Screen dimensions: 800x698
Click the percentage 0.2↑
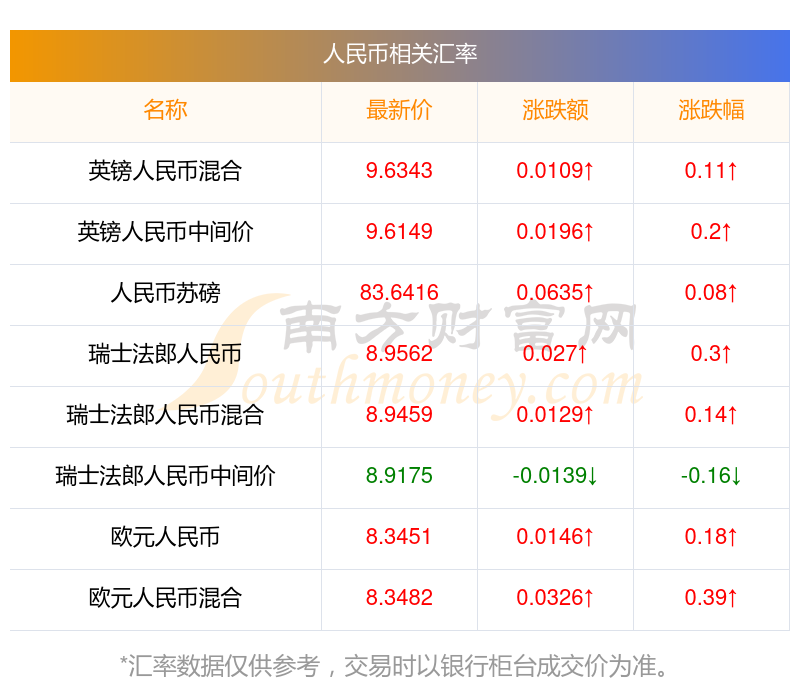click(711, 232)
